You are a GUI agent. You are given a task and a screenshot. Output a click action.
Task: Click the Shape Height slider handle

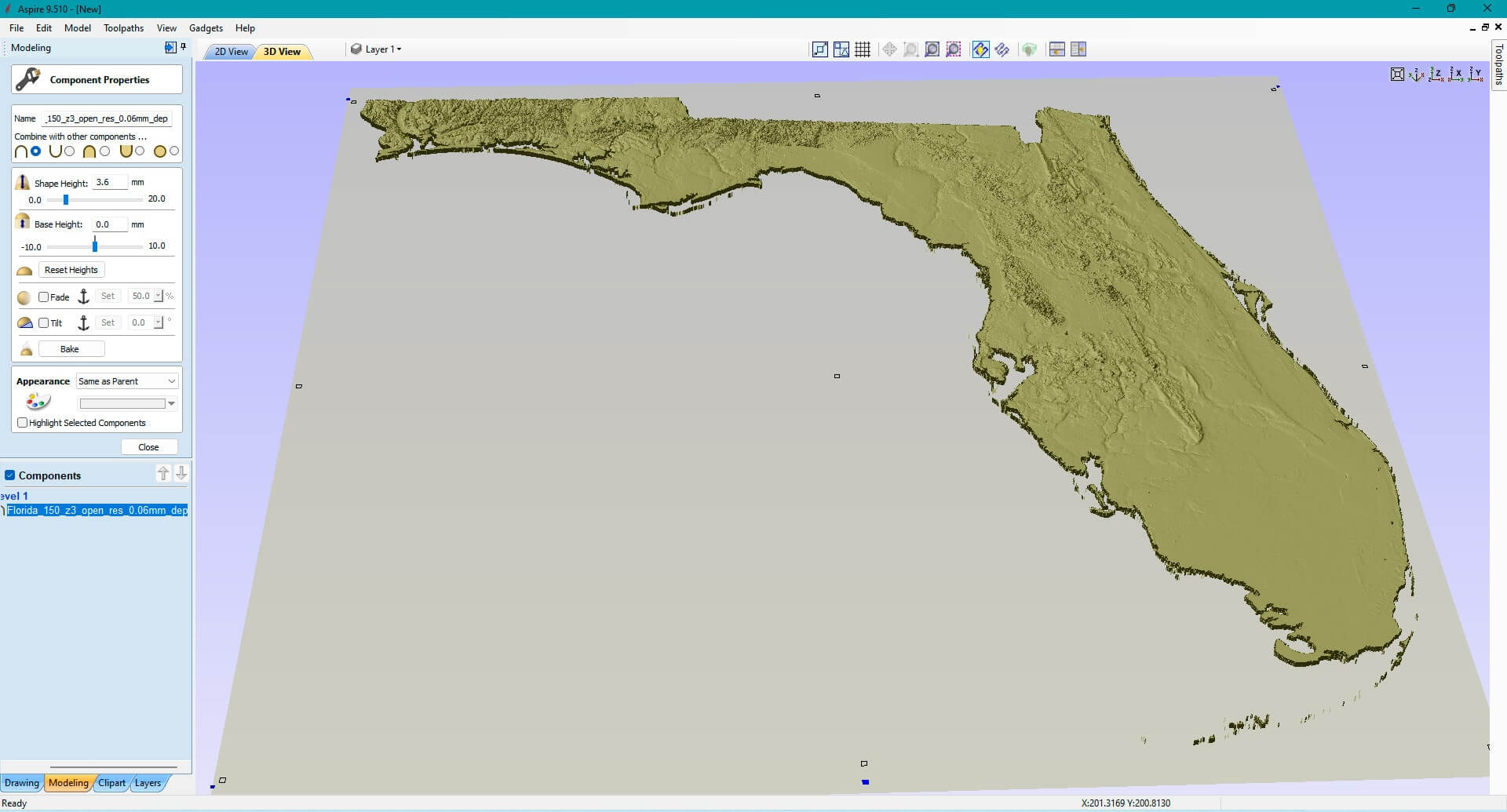(x=66, y=199)
